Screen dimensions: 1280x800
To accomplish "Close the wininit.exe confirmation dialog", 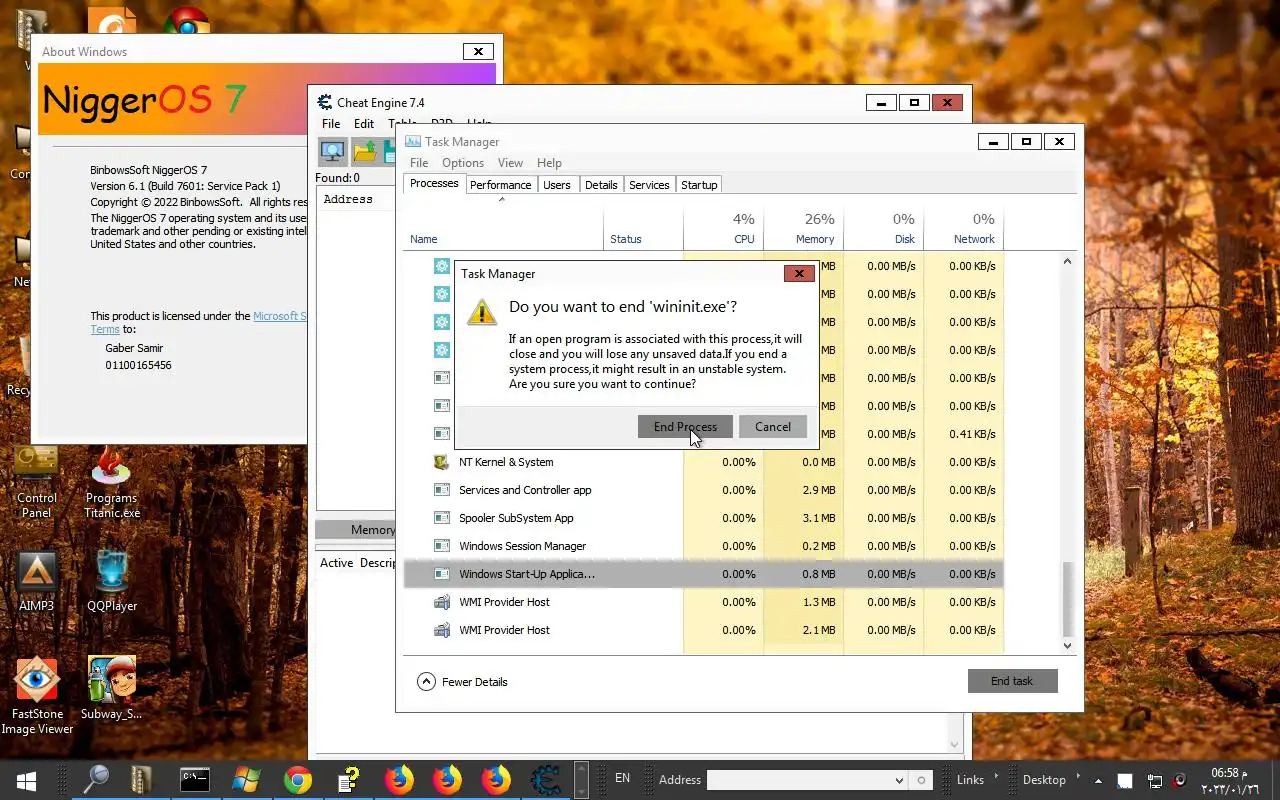I will (x=798, y=273).
